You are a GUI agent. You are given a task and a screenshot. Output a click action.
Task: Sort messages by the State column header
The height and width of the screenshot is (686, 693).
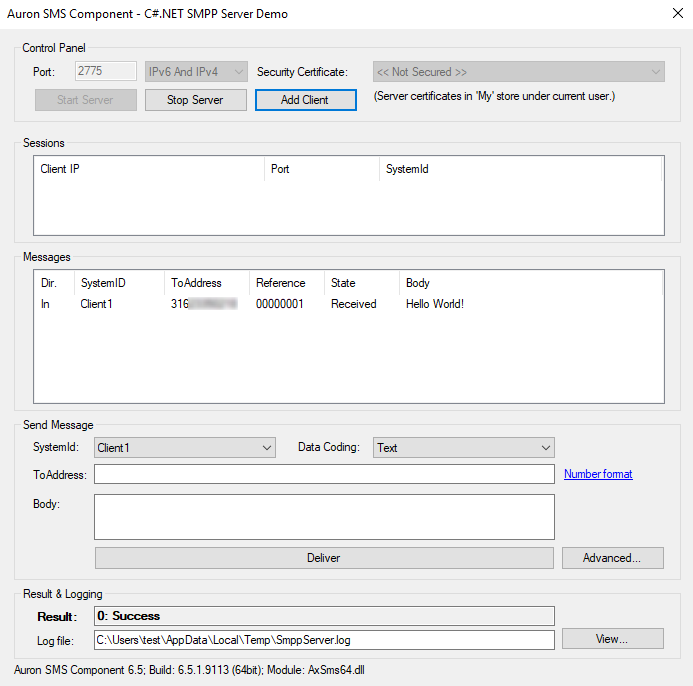[360, 283]
